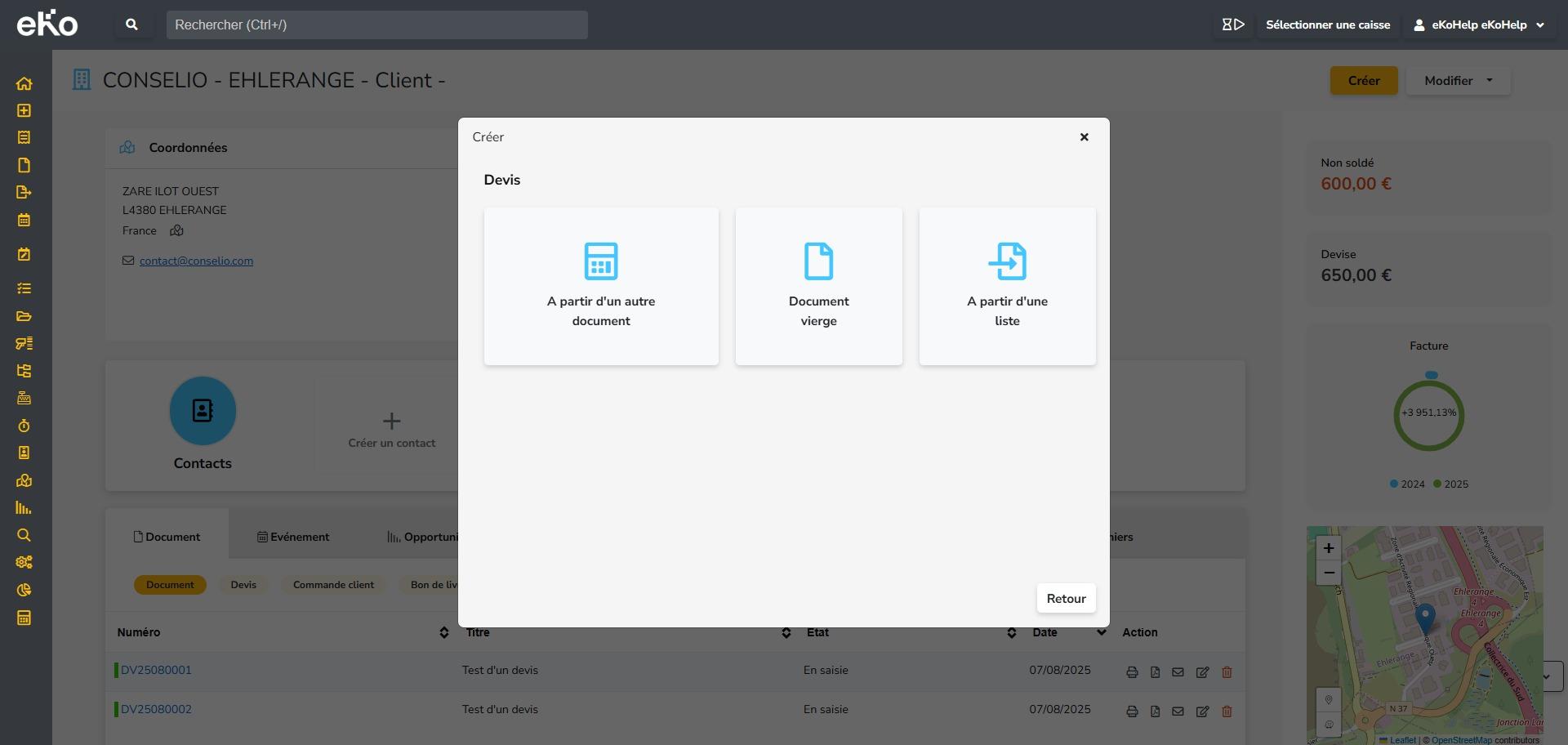Send DV25080001 by email

(x=1178, y=672)
